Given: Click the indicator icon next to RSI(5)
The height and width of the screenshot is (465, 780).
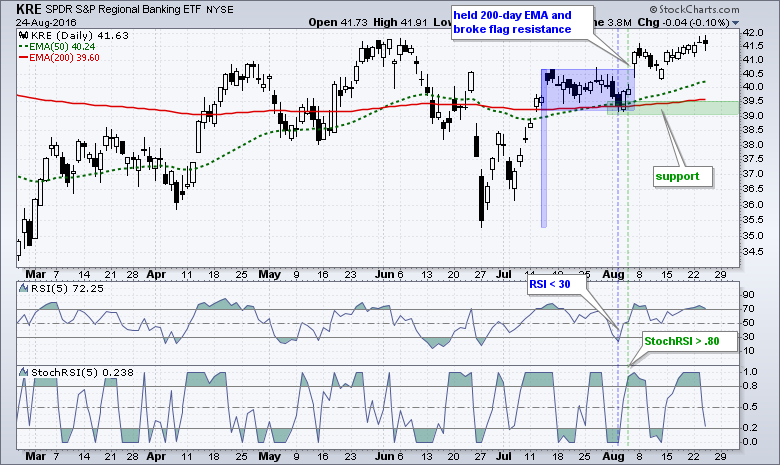Looking at the screenshot, I should (23, 288).
